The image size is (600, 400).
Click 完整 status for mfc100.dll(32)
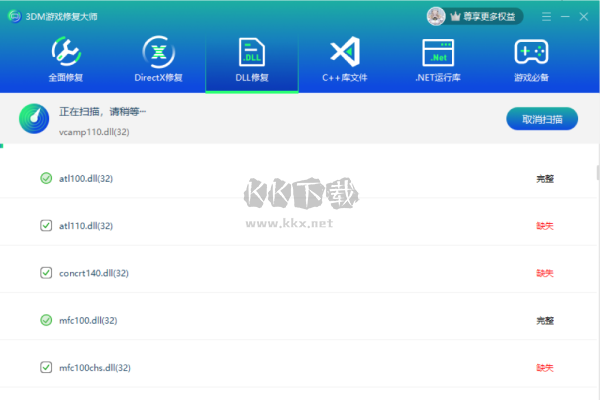(545, 321)
